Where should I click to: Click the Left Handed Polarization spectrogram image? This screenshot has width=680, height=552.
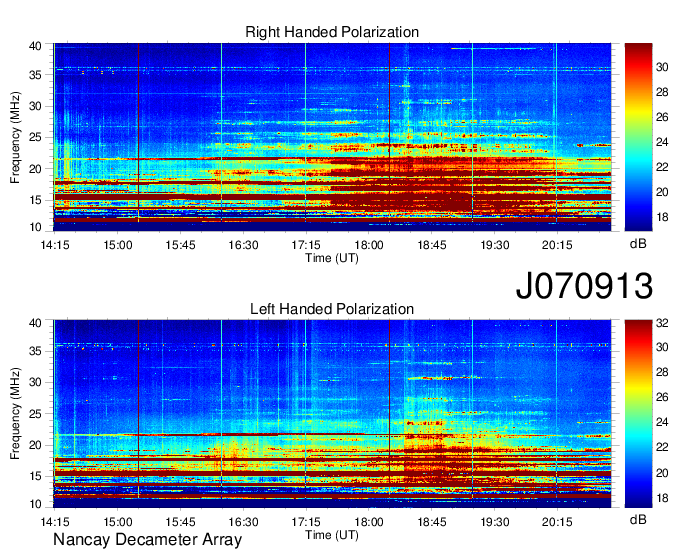pos(332,414)
